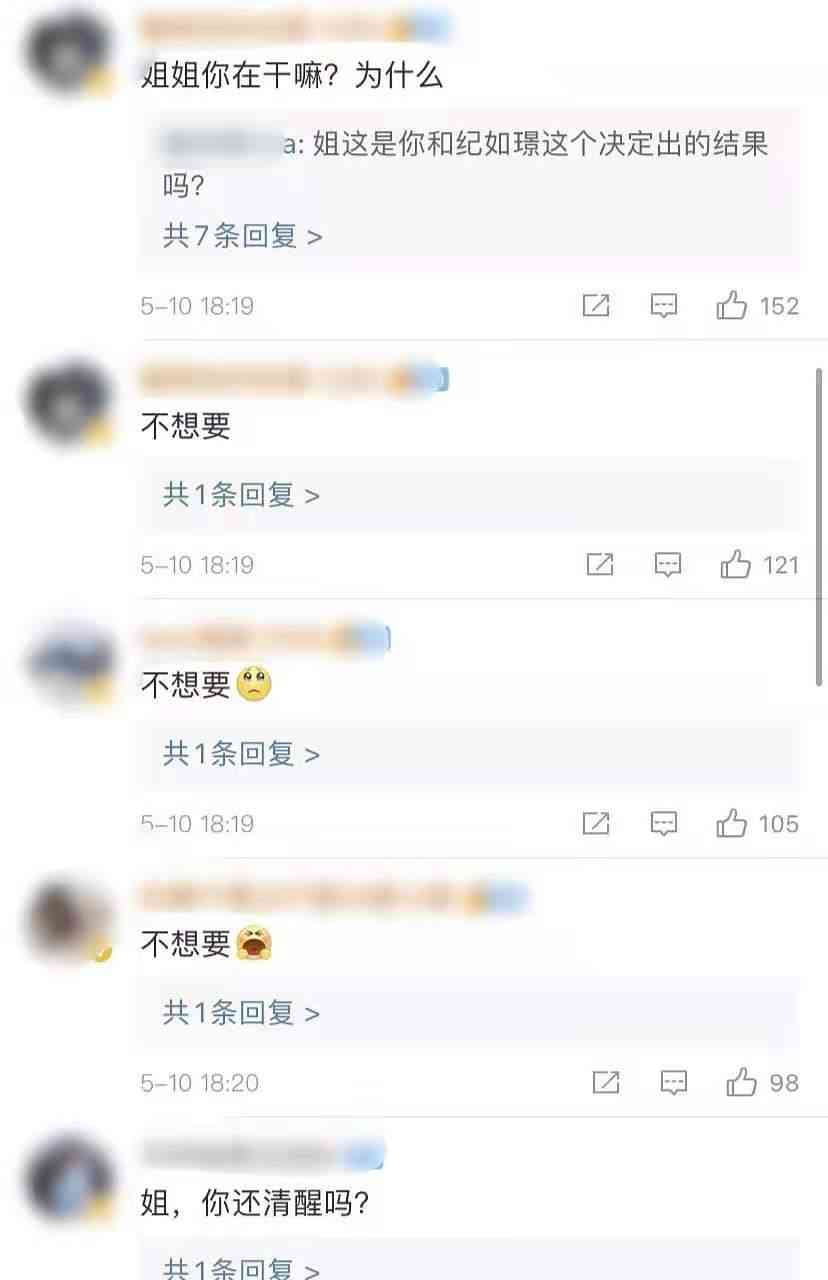Share the comment posted at 18:20
Image resolution: width=828 pixels, height=1280 pixels.
(x=606, y=1082)
